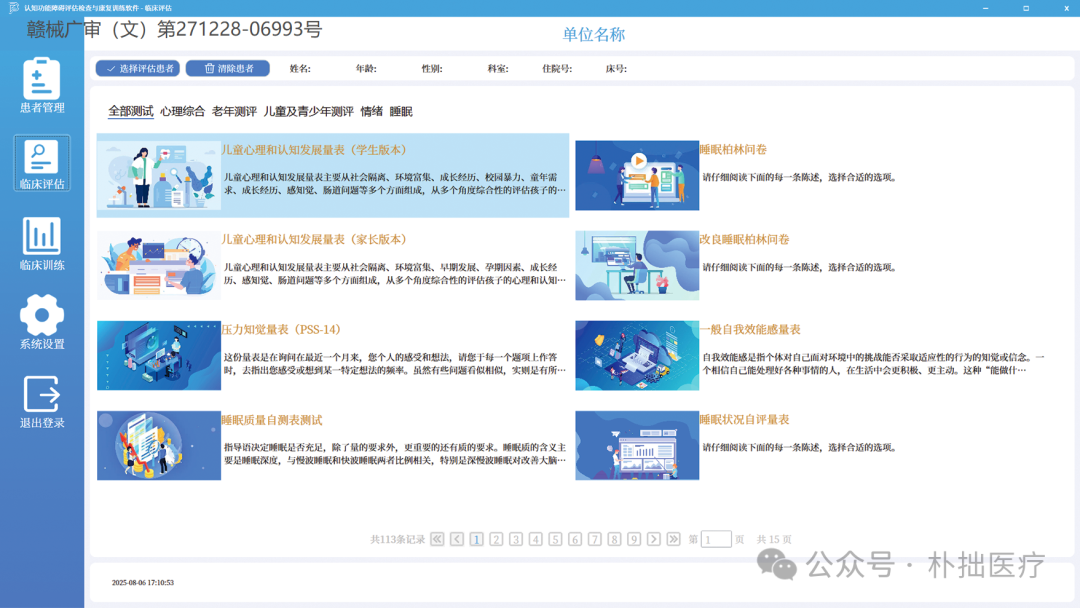Image resolution: width=1080 pixels, height=608 pixels.
Task: Jump to the last page arrow
Action: pyautogui.click(x=674, y=539)
